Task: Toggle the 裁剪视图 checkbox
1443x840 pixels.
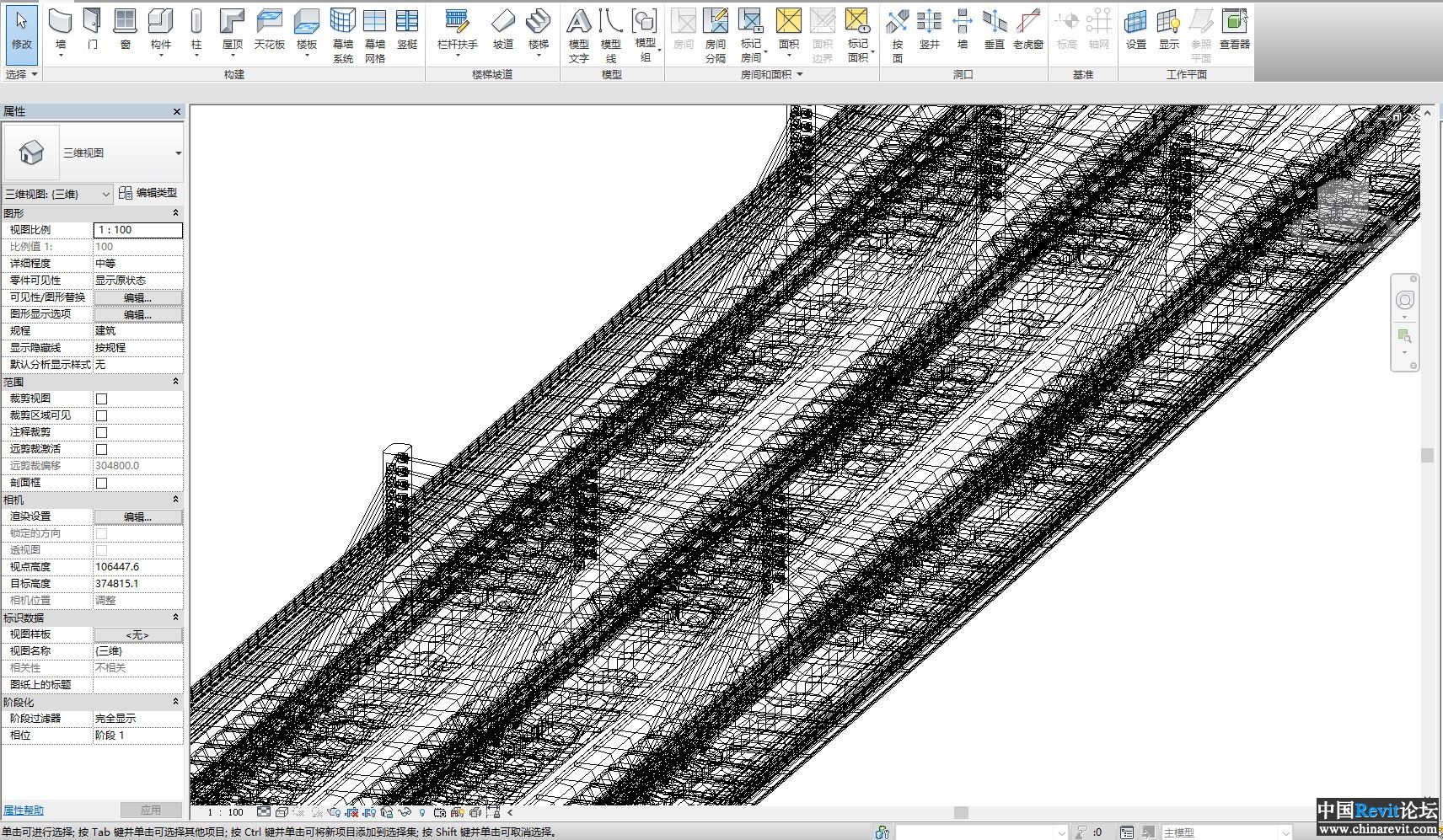Action: (101, 399)
